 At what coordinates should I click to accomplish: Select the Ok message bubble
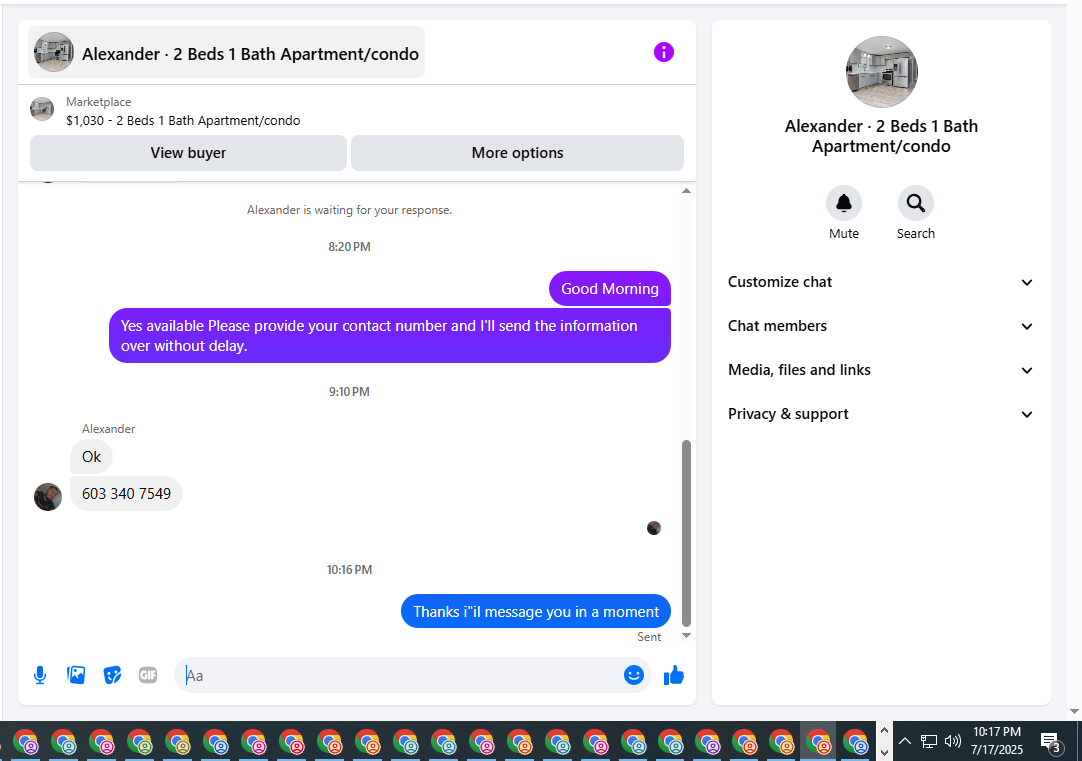[x=91, y=457]
